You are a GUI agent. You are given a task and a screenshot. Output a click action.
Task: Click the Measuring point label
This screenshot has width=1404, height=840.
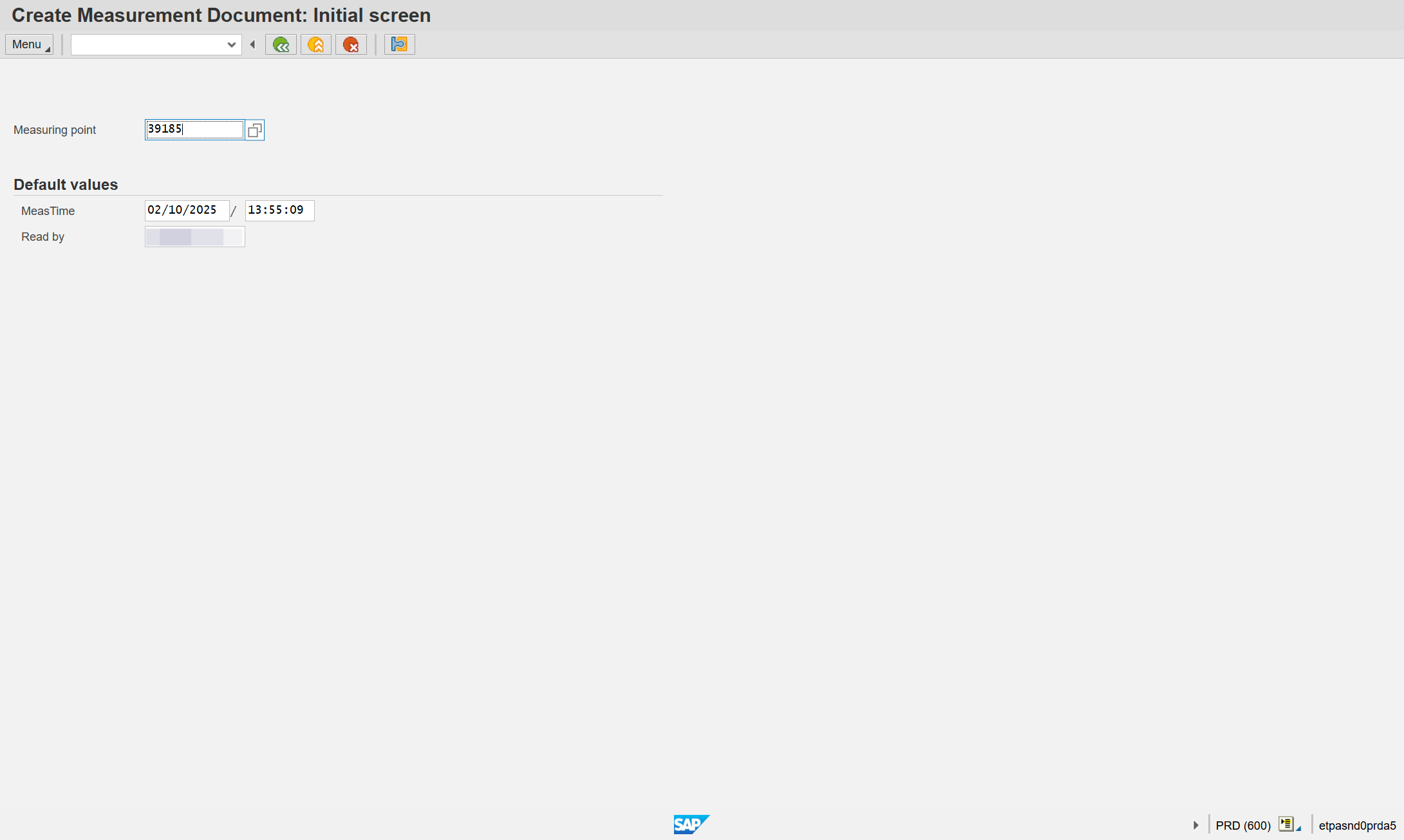[x=55, y=130]
